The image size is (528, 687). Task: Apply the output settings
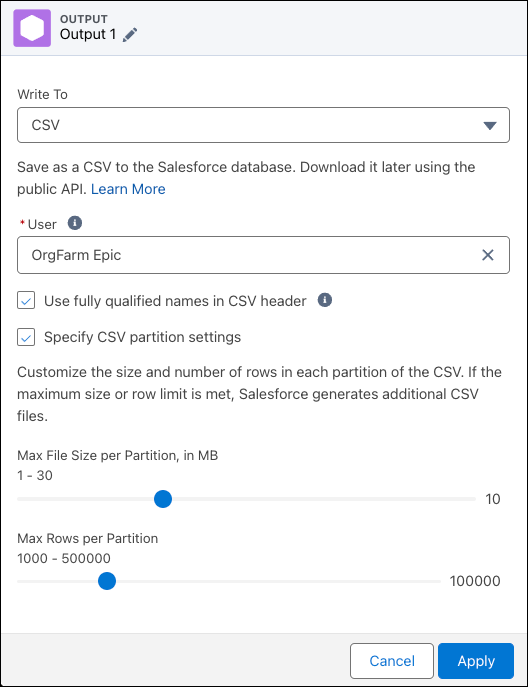pos(476,661)
